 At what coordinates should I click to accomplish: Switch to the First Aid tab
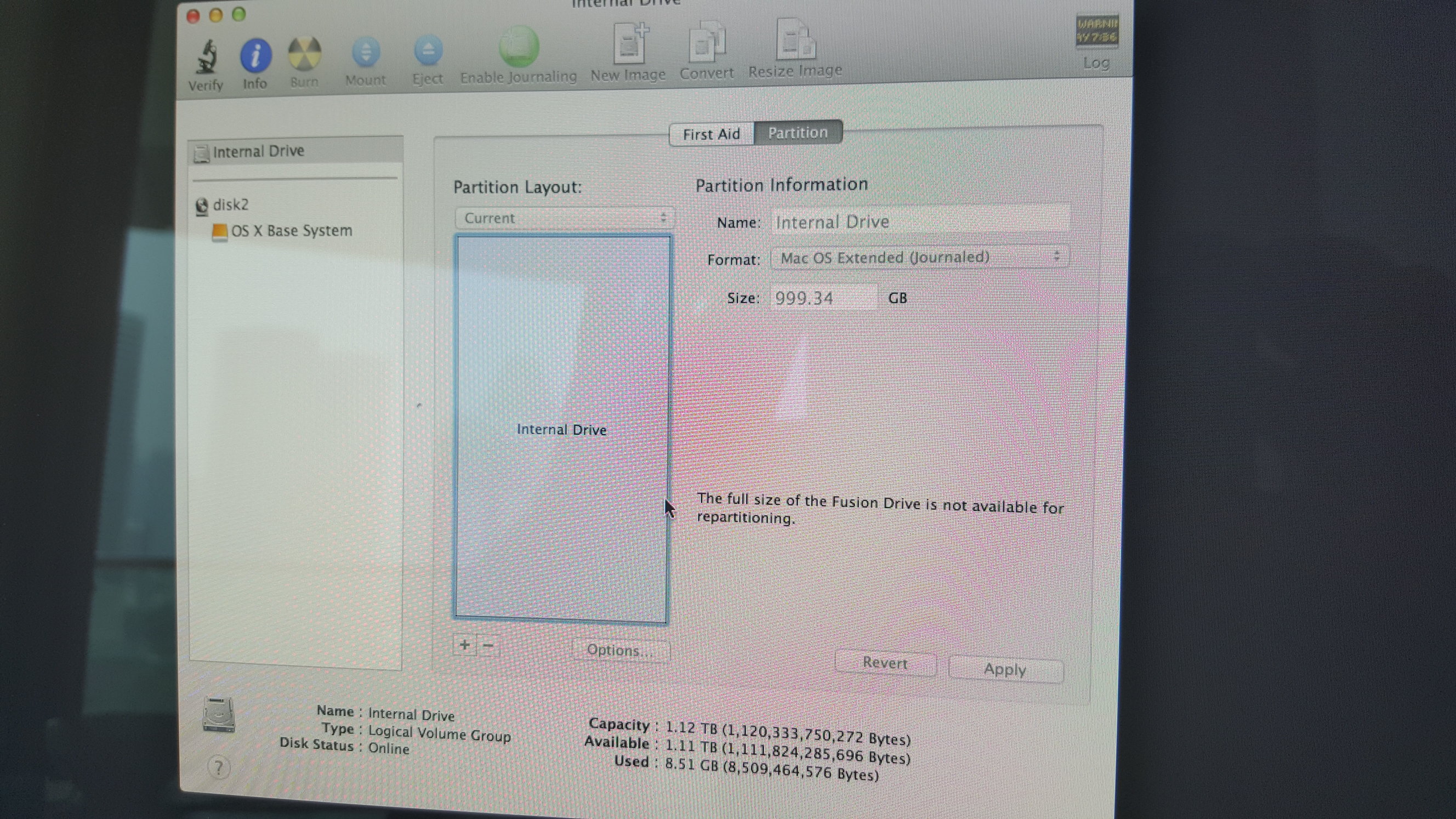(711, 134)
